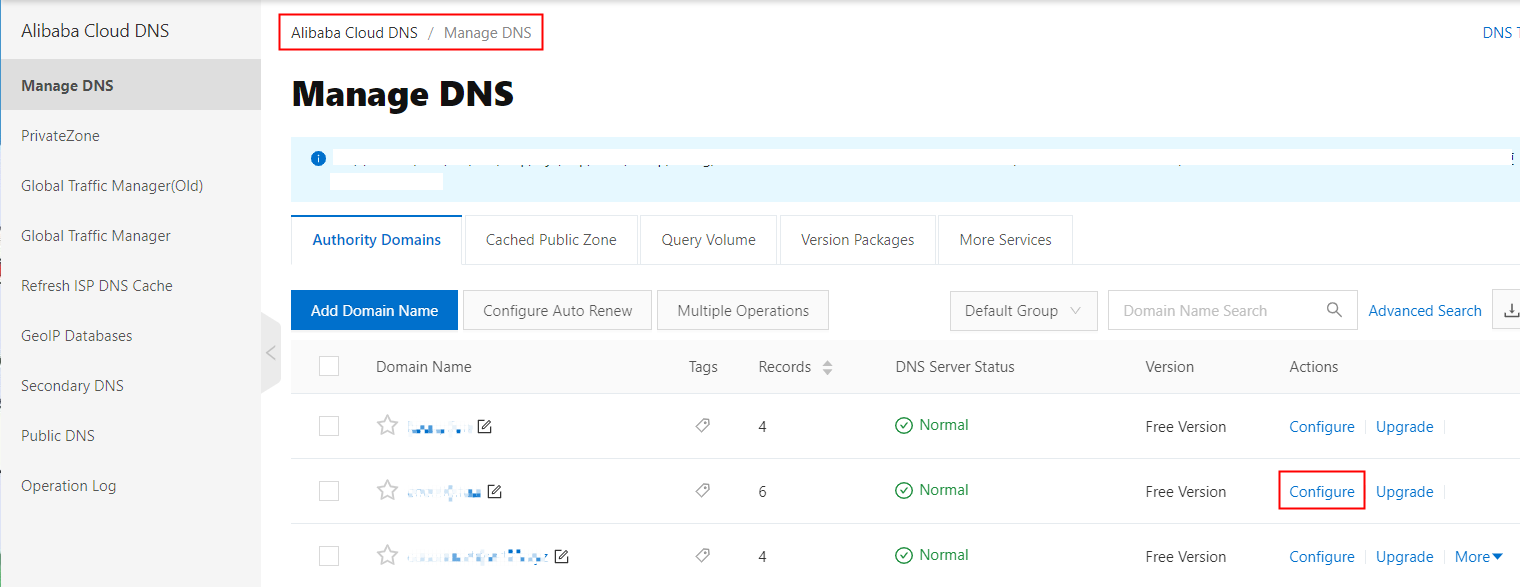Open Advanced Search link

(1425, 311)
